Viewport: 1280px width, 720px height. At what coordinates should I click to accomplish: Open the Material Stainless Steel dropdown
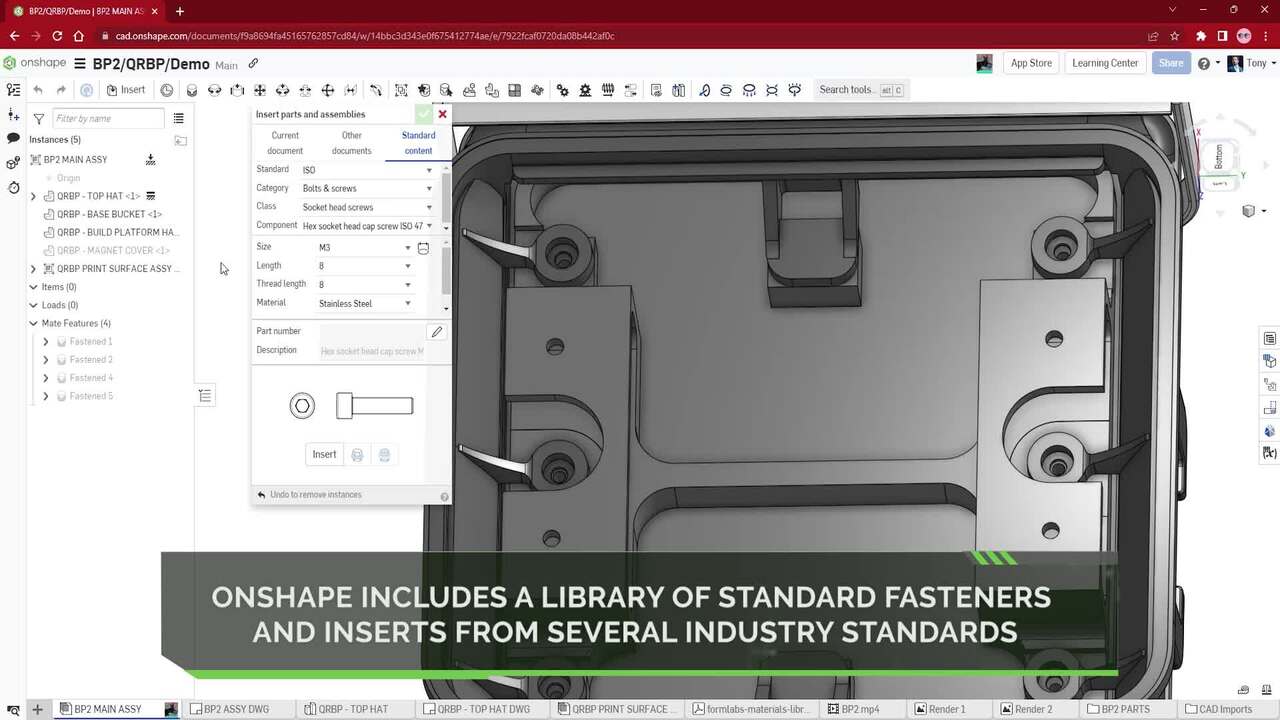[364, 304]
